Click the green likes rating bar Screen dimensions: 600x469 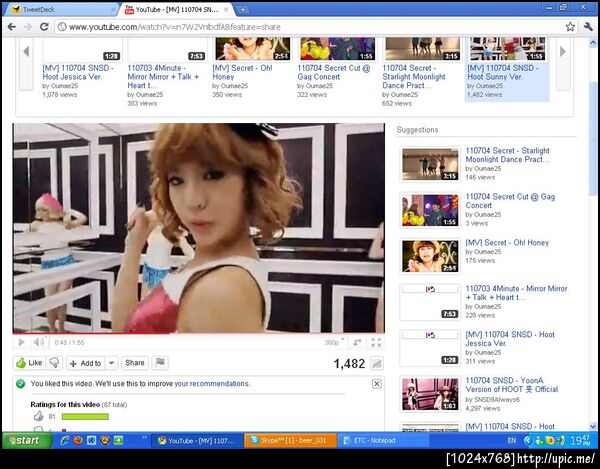coord(85,417)
